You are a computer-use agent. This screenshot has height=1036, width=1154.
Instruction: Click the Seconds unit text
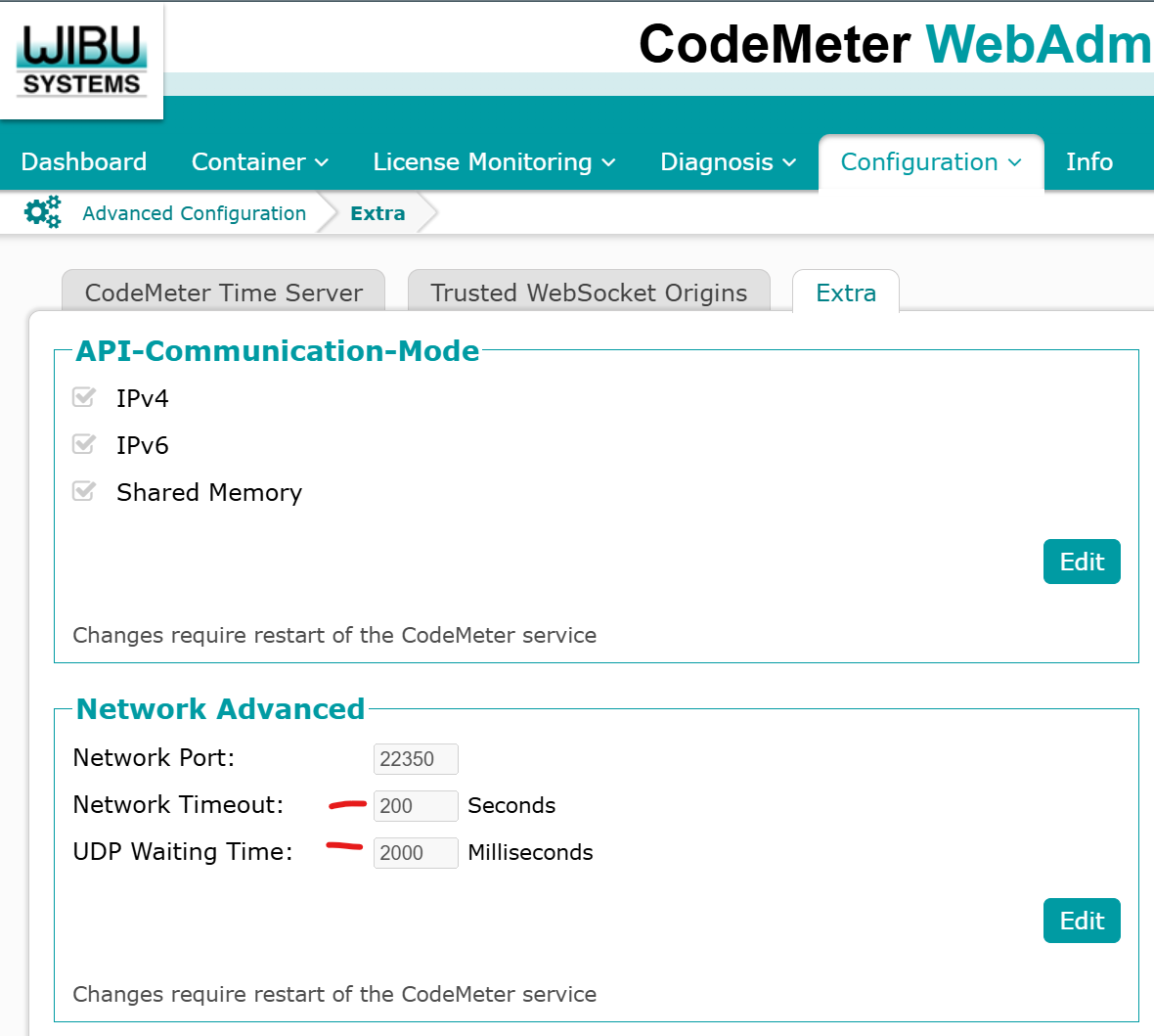tap(511, 805)
